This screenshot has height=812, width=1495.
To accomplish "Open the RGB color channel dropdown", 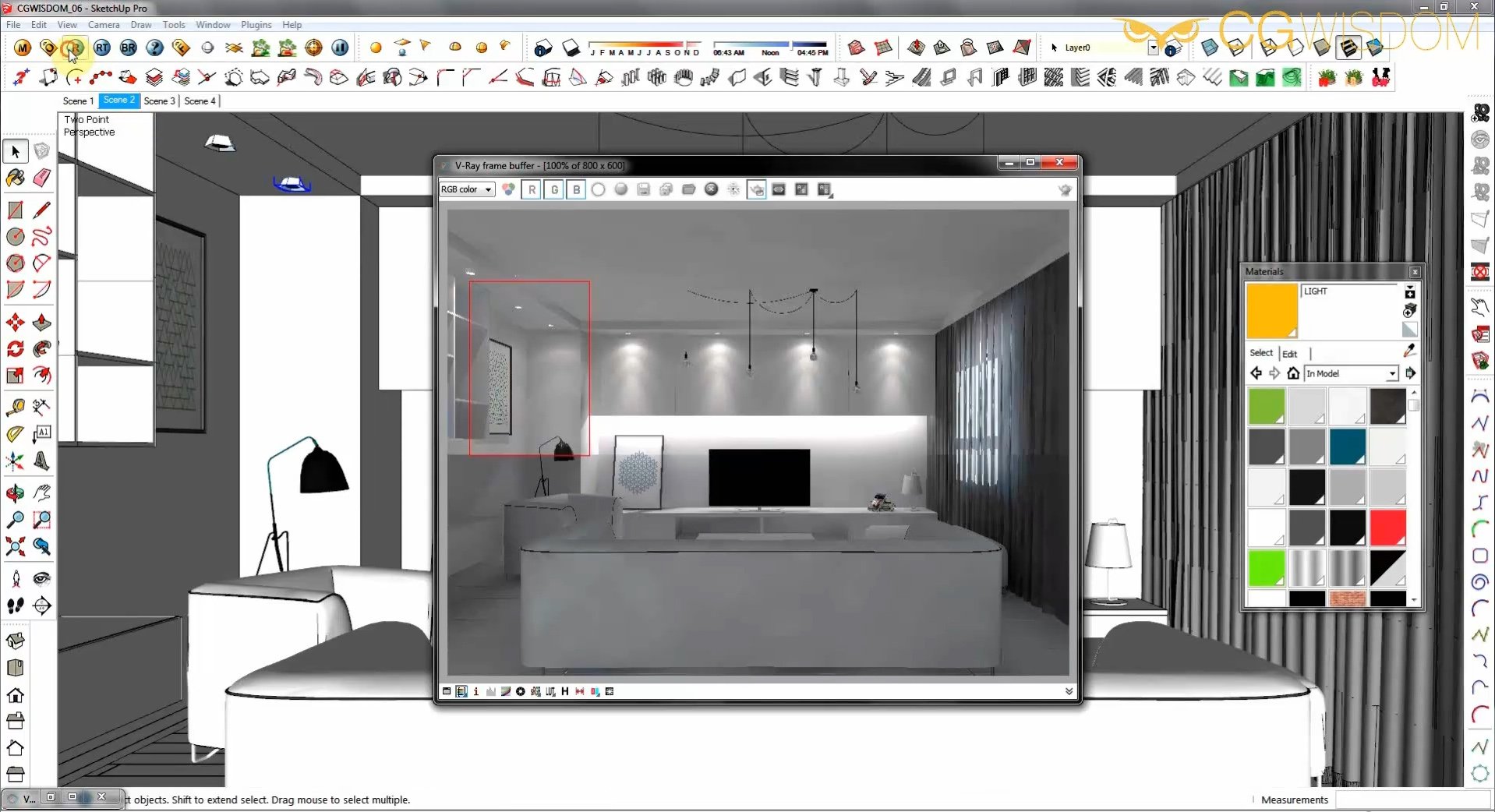I will pyautogui.click(x=467, y=189).
